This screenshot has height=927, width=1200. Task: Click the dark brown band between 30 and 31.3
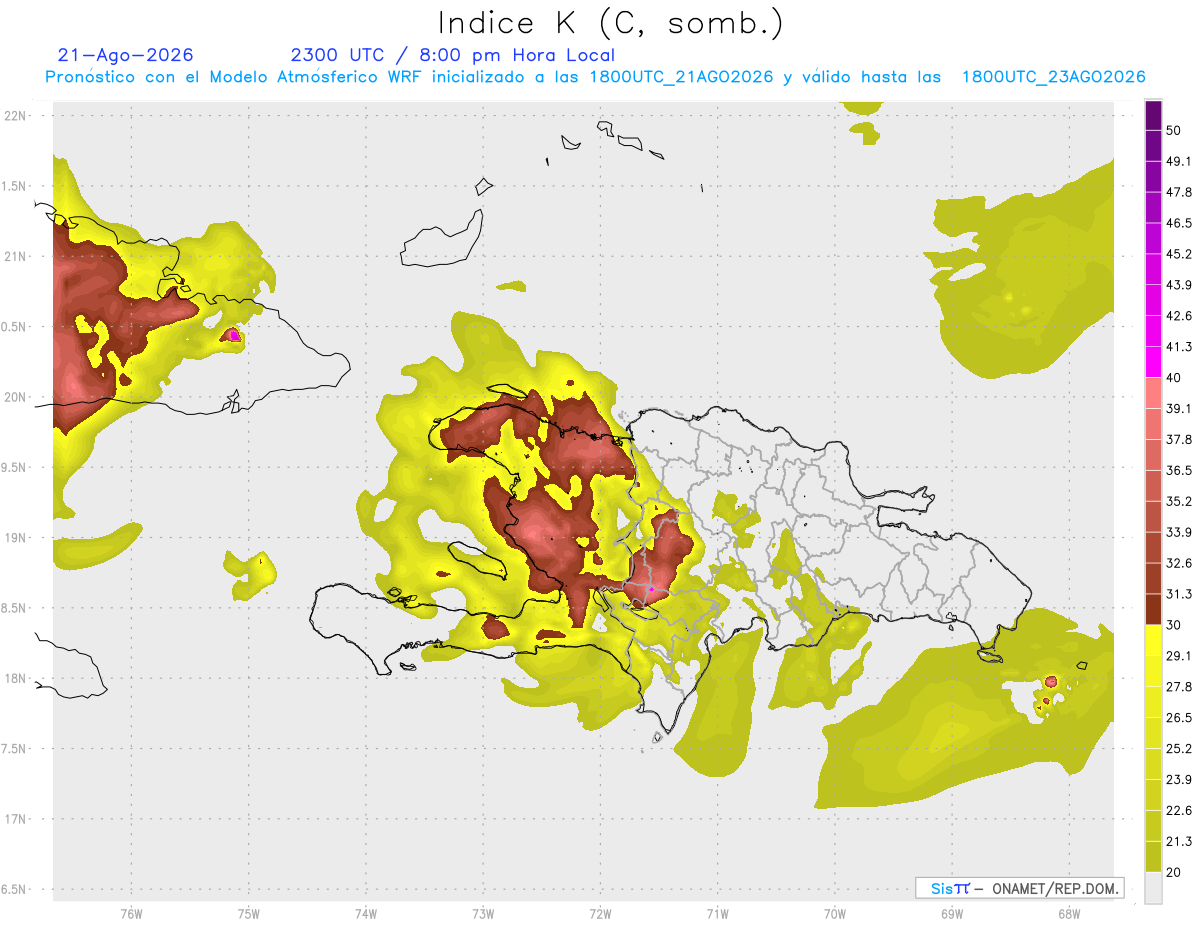tap(1153, 609)
